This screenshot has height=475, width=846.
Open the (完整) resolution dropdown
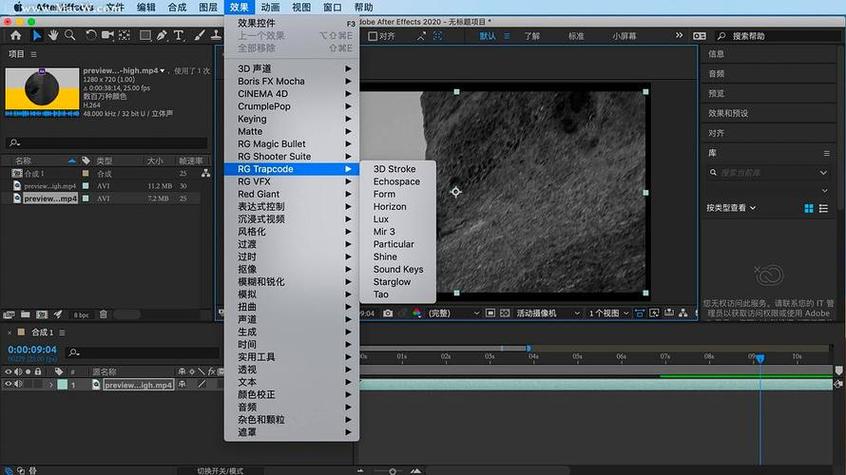click(x=453, y=313)
